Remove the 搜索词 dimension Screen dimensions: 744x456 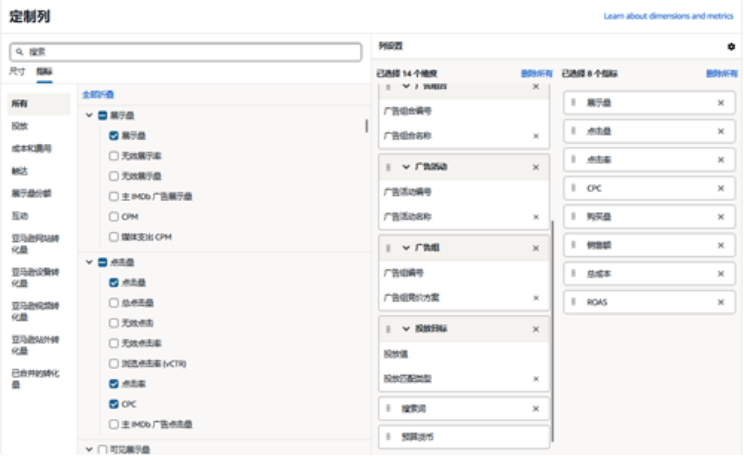pos(536,409)
